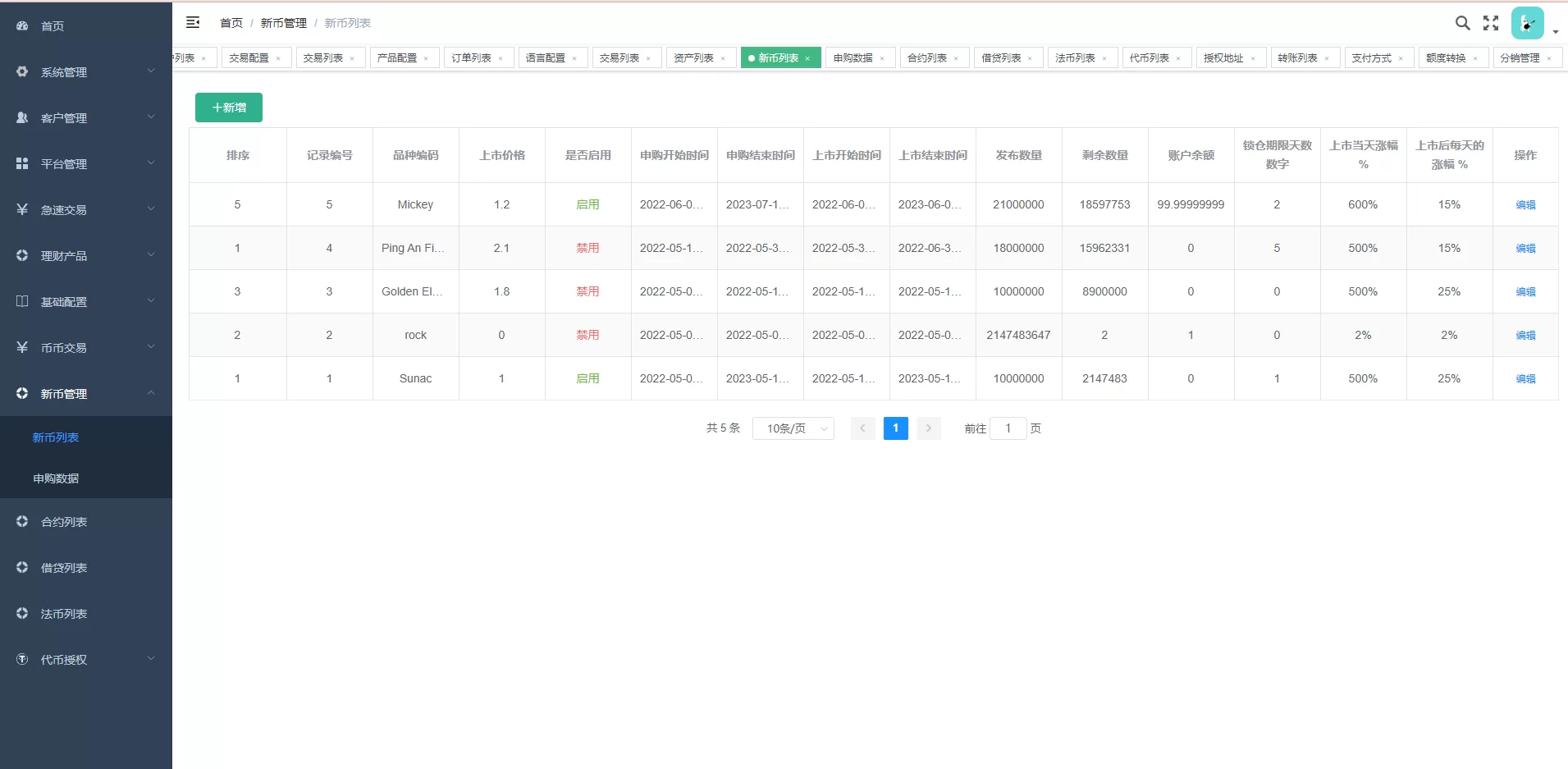1568x769 pixels.
Task: Click the 首页 dashboard icon in sidebar
Action: pyautogui.click(x=22, y=26)
